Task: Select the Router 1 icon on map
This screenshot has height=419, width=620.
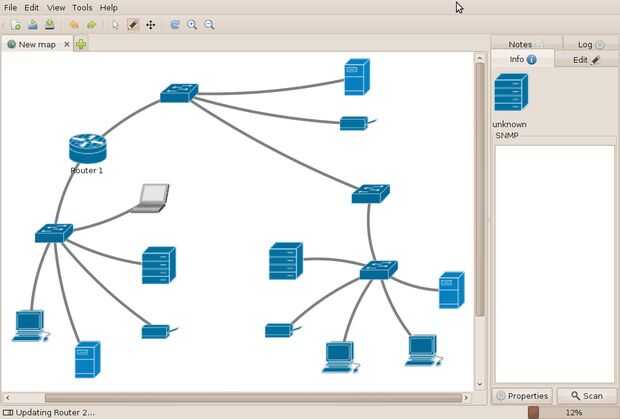Action: click(x=87, y=148)
